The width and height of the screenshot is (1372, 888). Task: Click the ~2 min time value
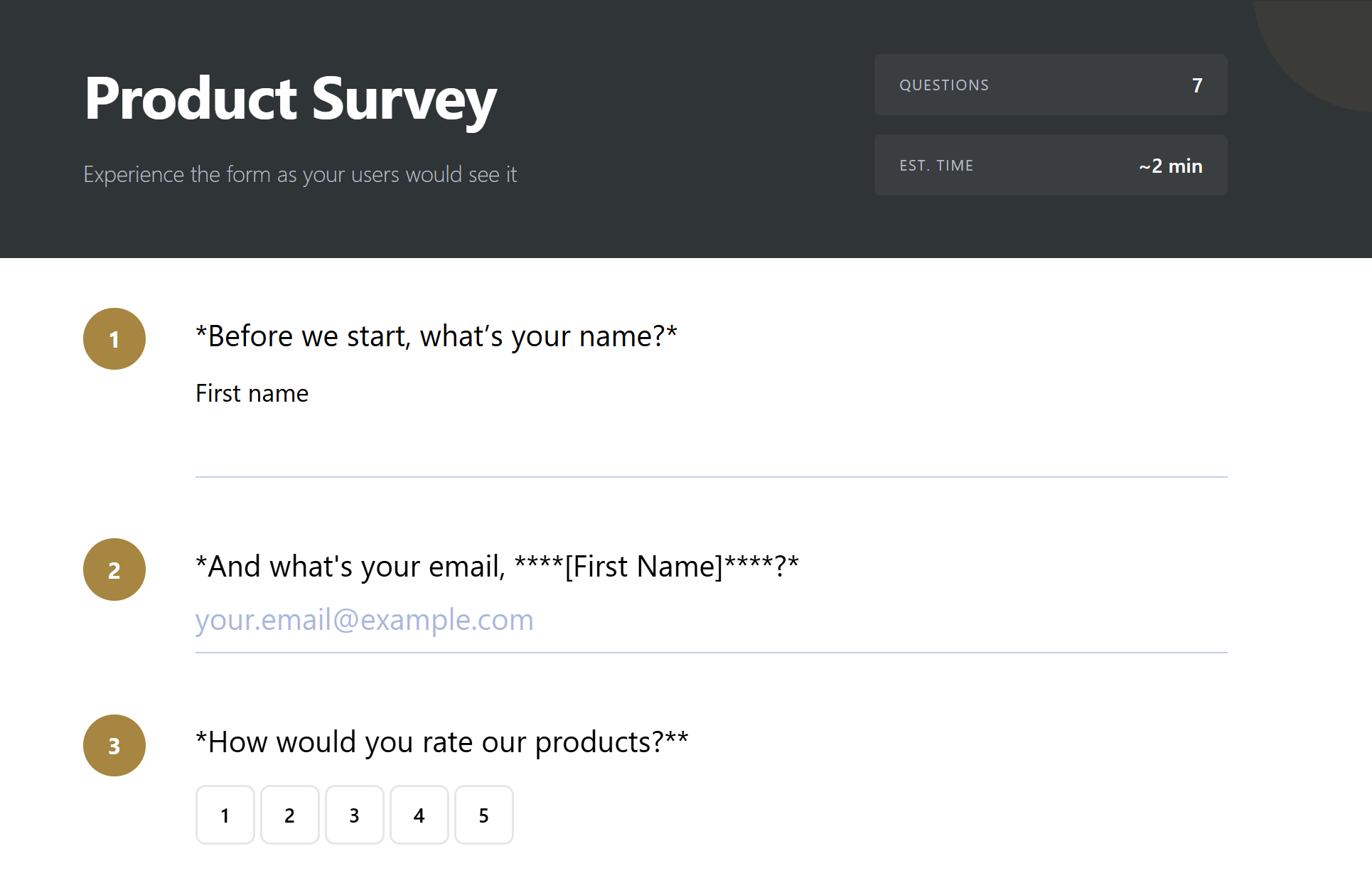tap(1170, 166)
